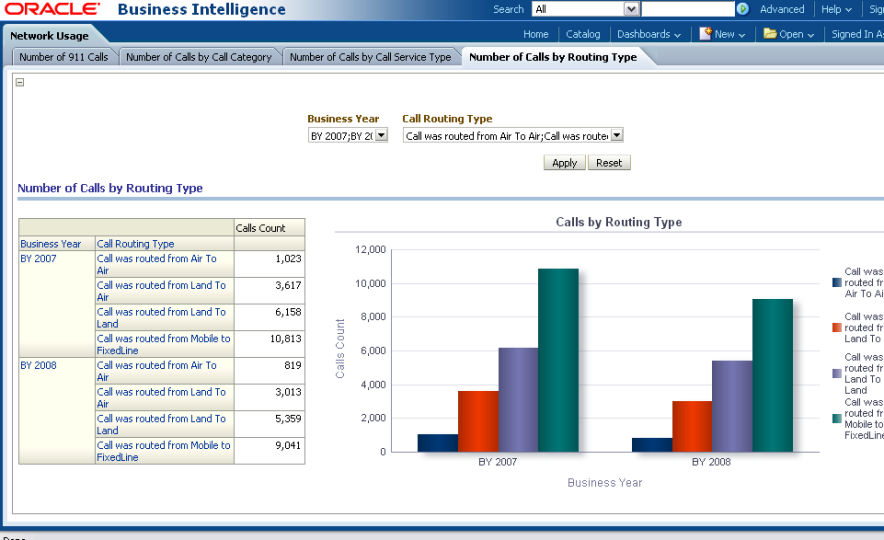Click the Apply button

[x=564, y=163]
